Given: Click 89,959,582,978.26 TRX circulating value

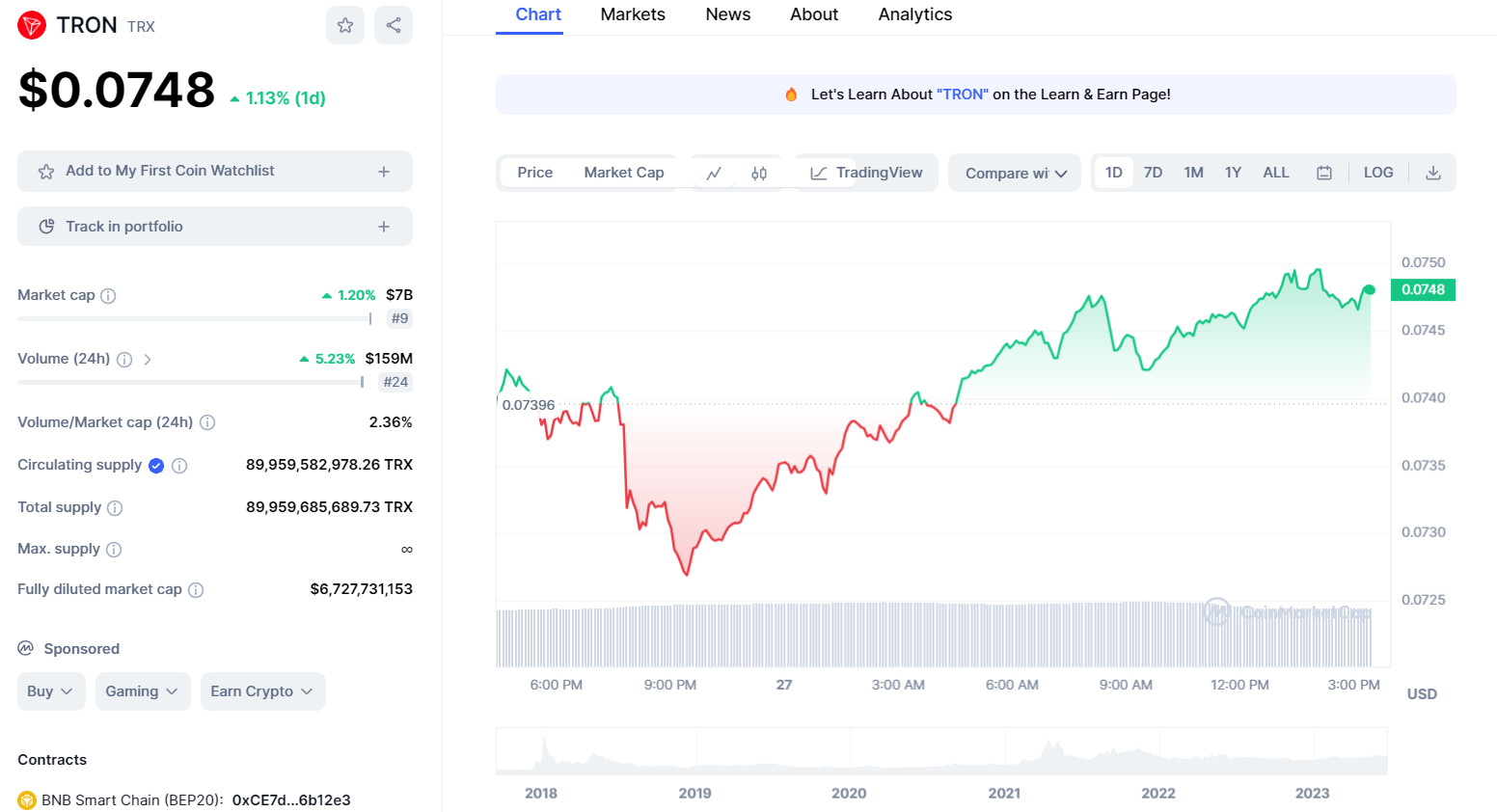Looking at the screenshot, I should (329, 465).
